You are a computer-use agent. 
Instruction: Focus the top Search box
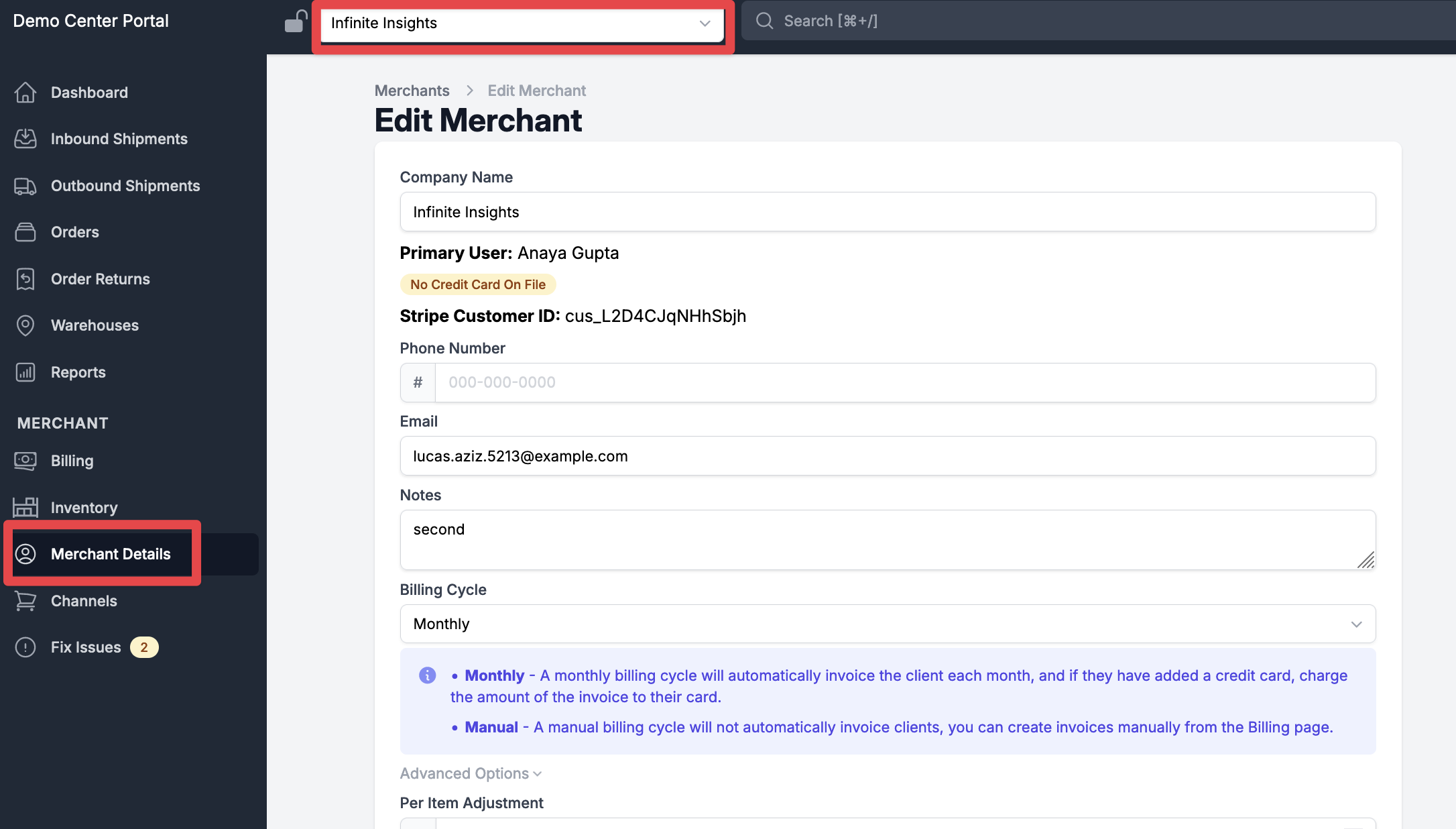[x=1099, y=21]
